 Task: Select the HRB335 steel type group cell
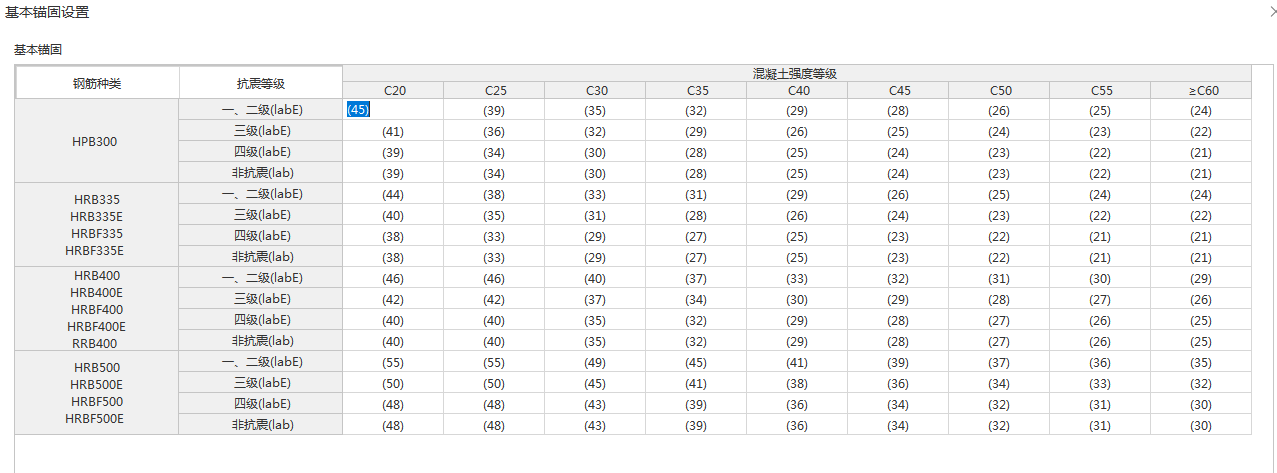point(97,225)
